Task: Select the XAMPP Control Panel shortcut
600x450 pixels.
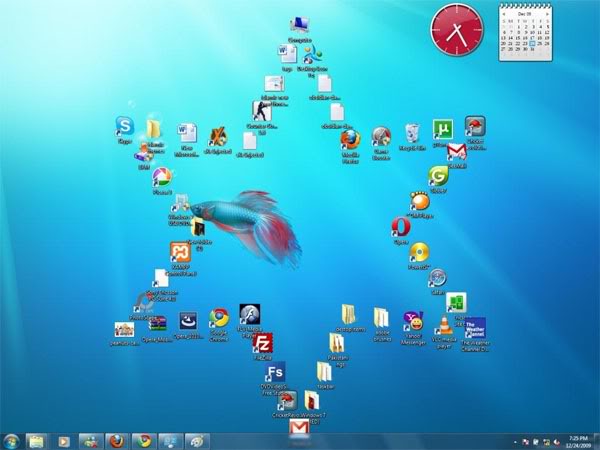Action: [180, 253]
